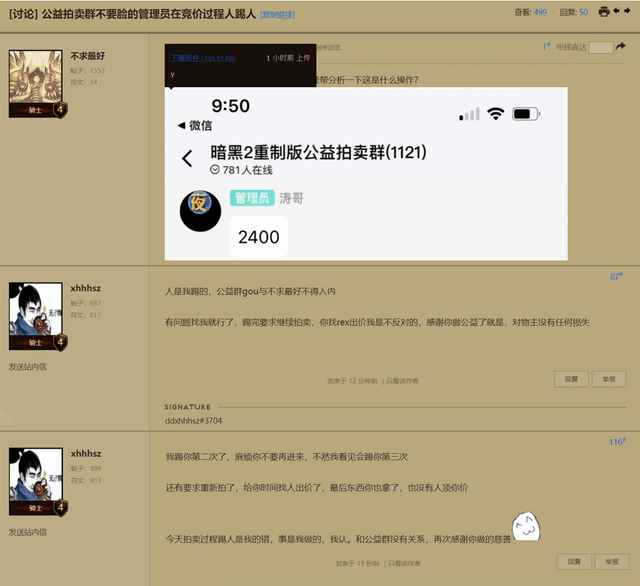
Task: Click 回复 button on post 116
Action: point(574,562)
